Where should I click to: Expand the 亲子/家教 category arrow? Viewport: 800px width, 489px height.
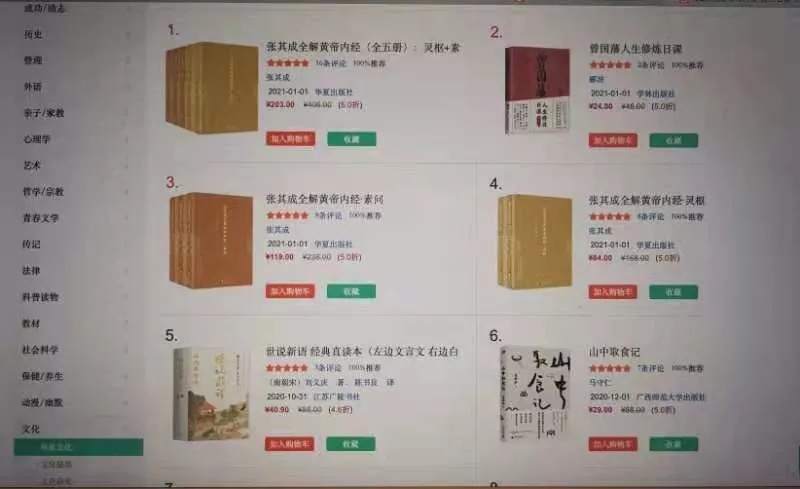tap(128, 113)
